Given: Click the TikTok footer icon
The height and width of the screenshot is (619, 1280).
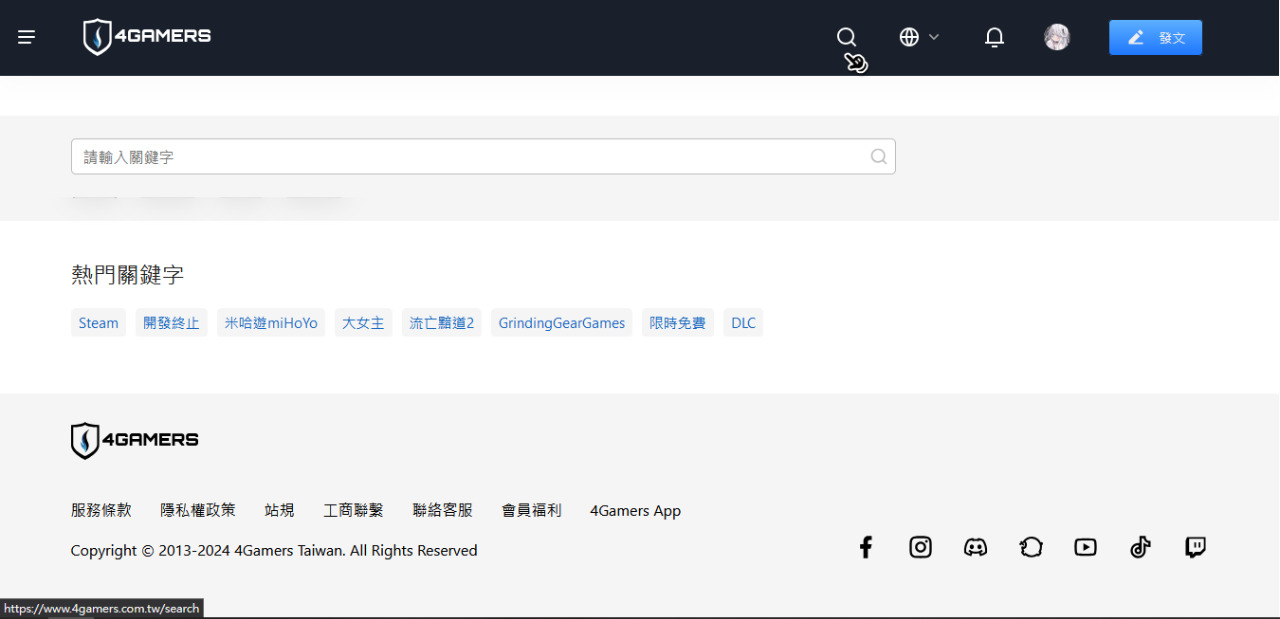Looking at the screenshot, I should point(1140,547).
